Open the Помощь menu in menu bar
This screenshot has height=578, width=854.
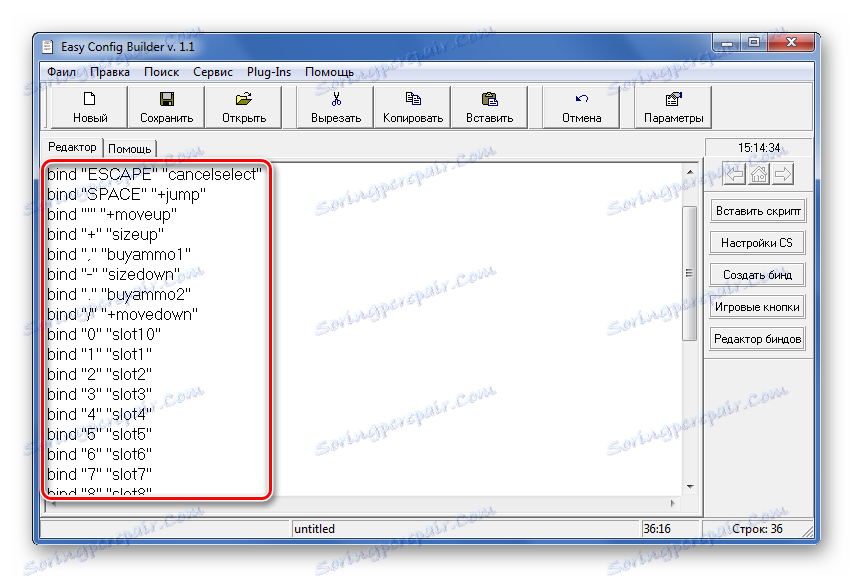click(x=329, y=72)
